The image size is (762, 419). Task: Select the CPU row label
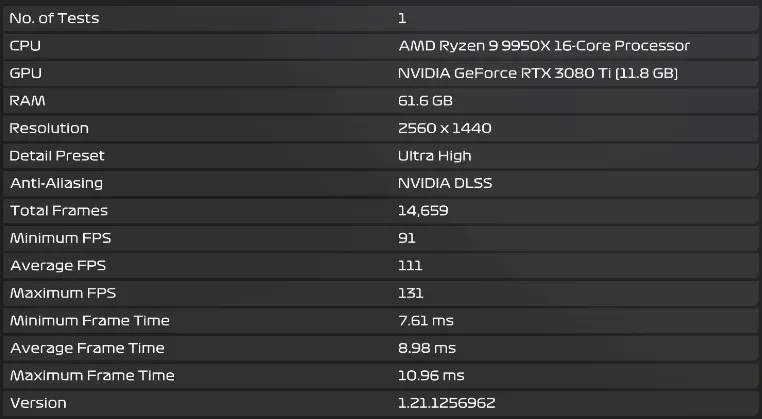point(25,46)
